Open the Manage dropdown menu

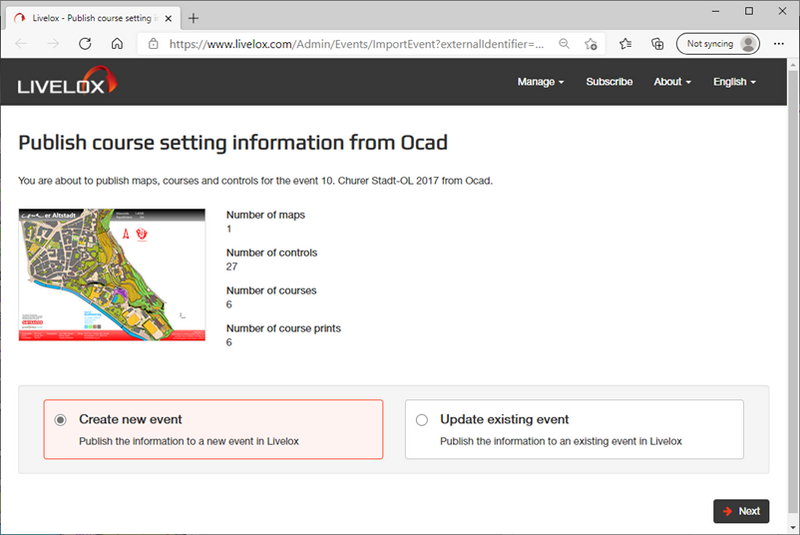[x=540, y=82]
